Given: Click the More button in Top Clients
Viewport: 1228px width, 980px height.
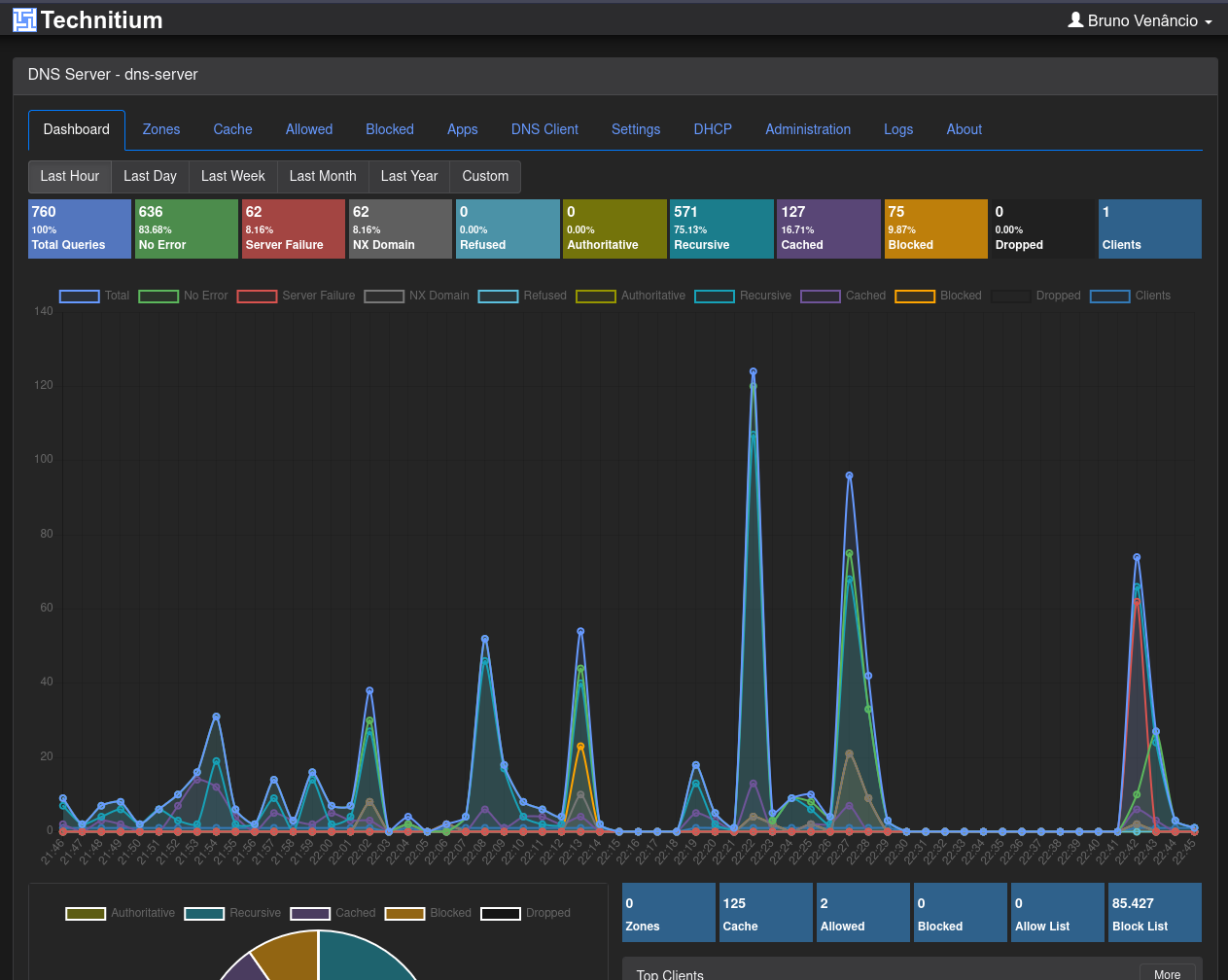Looking at the screenshot, I should coord(1167,972).
